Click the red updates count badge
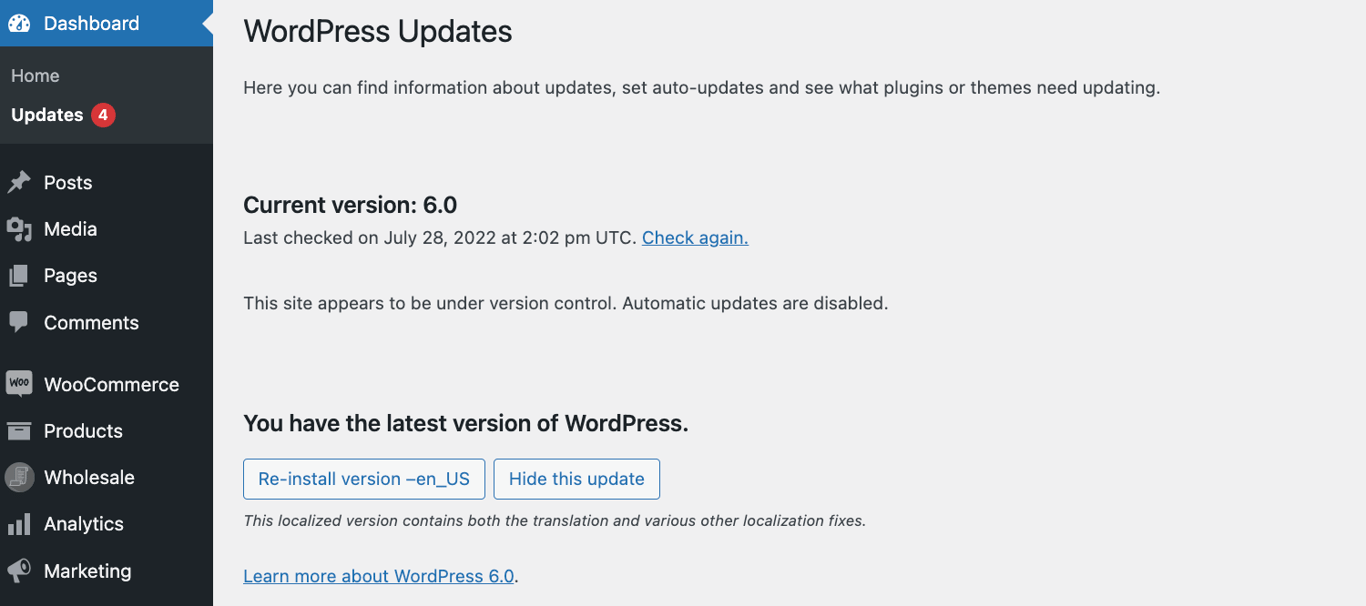The height and width of the screenshot is (606, 1366). 106,114
